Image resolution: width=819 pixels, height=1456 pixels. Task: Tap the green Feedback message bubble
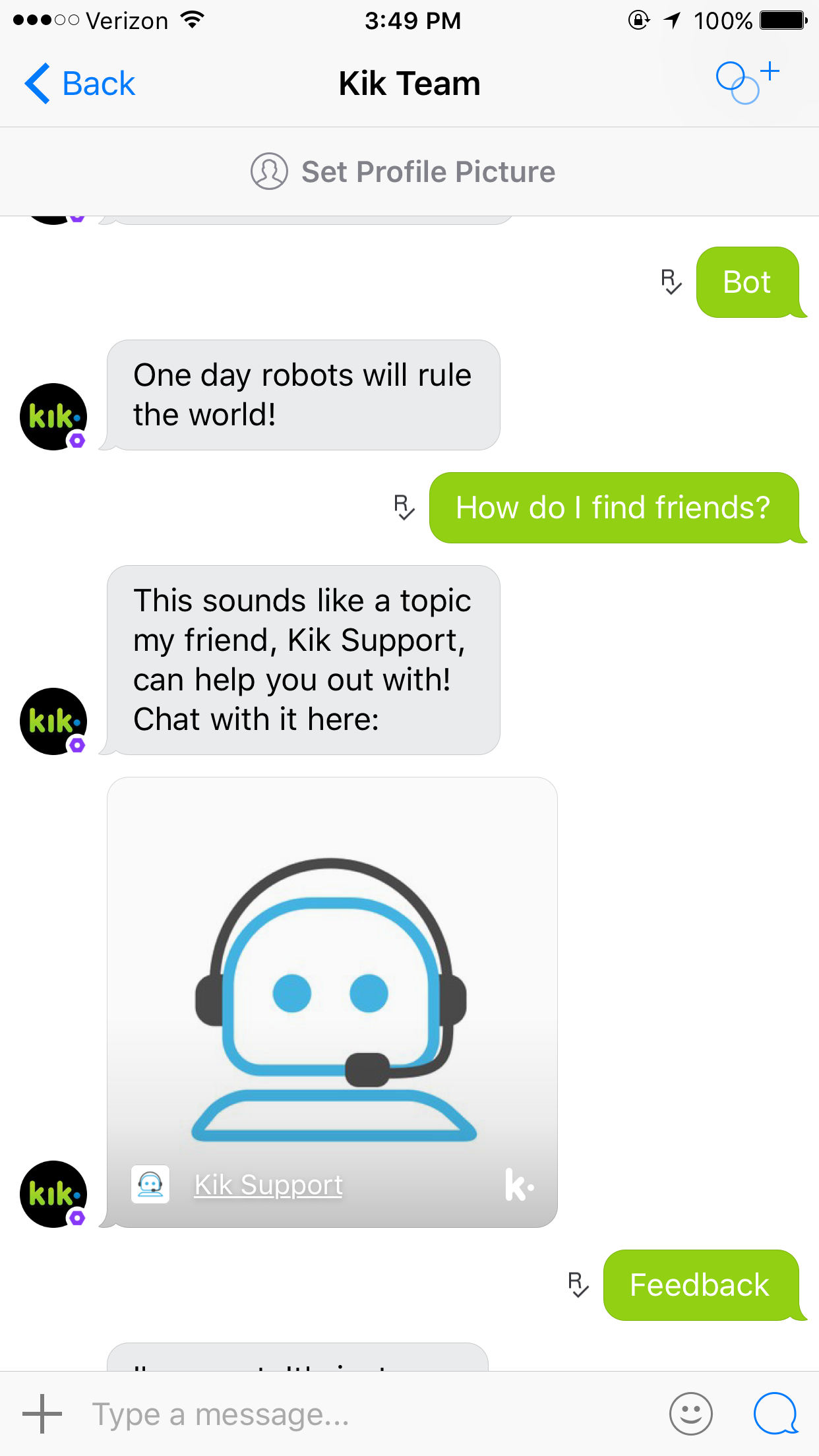(x=701, y=1285)
